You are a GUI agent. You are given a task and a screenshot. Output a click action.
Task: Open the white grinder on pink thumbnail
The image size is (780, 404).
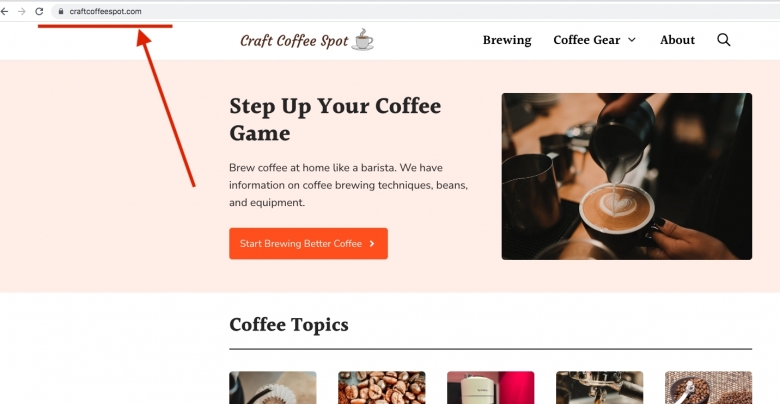pos(490,388)
